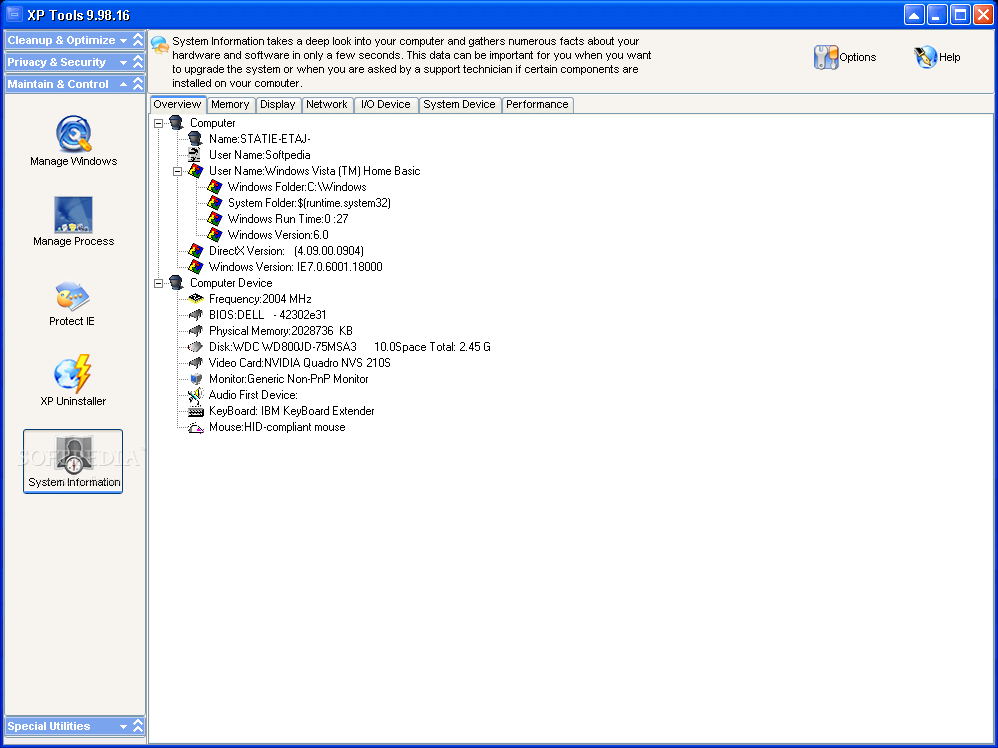Switch to the Network tab
Viewport: 998px width, 748px height.
[327, 105]
